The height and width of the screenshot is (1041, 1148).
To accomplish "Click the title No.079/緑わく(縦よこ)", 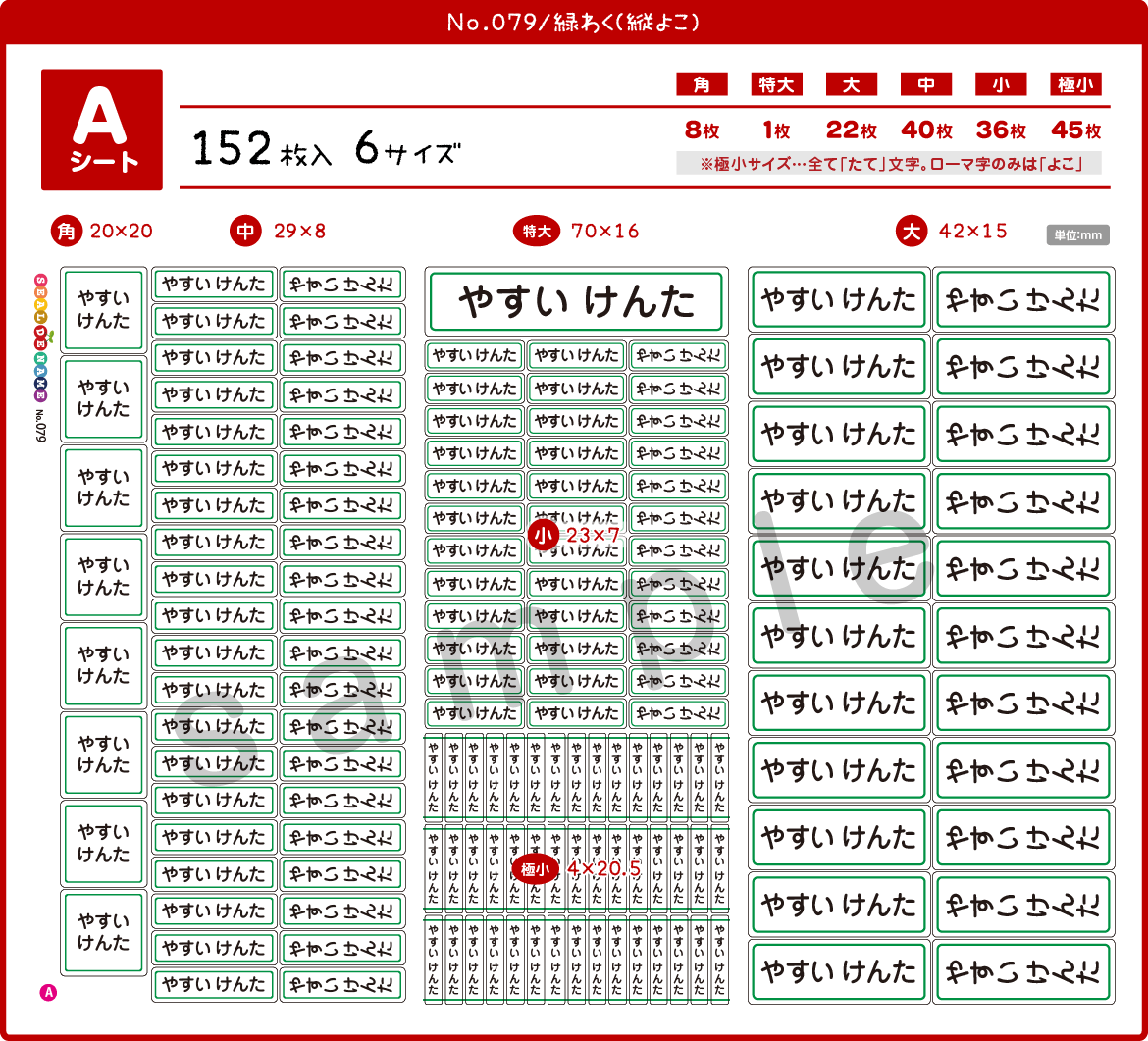I will click(x=573, y=22).
